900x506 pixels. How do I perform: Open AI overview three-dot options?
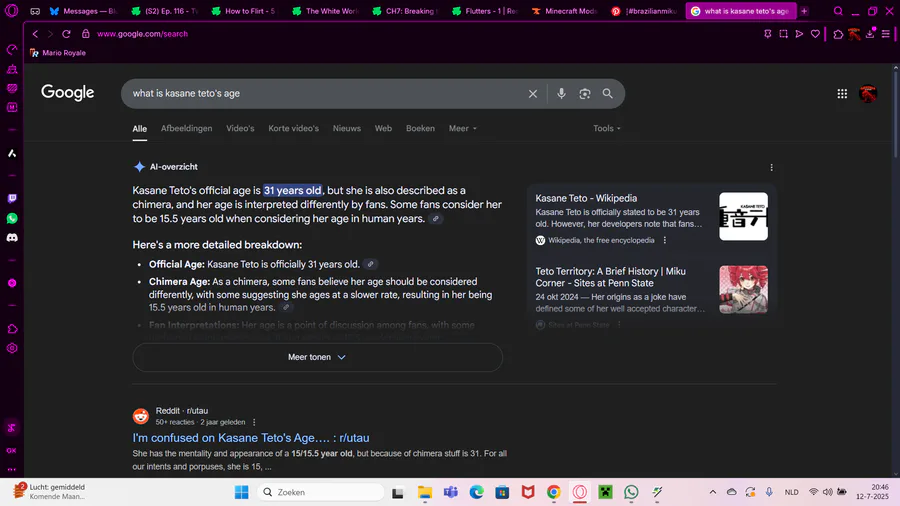[x=771, y=168]
